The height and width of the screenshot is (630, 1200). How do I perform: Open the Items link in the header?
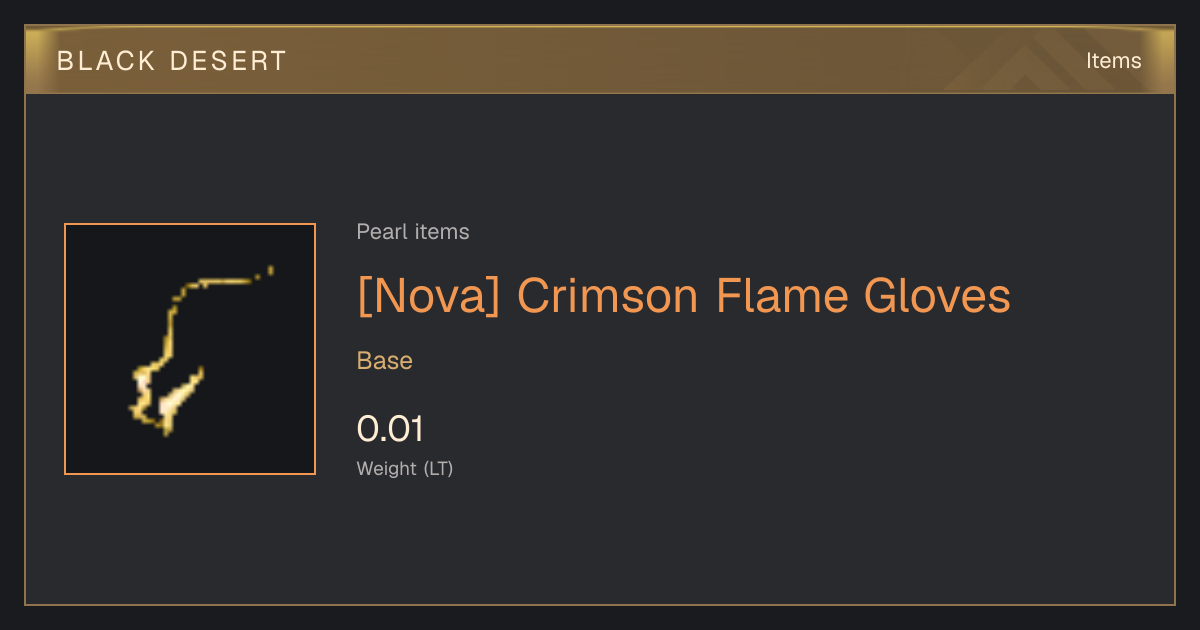coord(1113,60)
